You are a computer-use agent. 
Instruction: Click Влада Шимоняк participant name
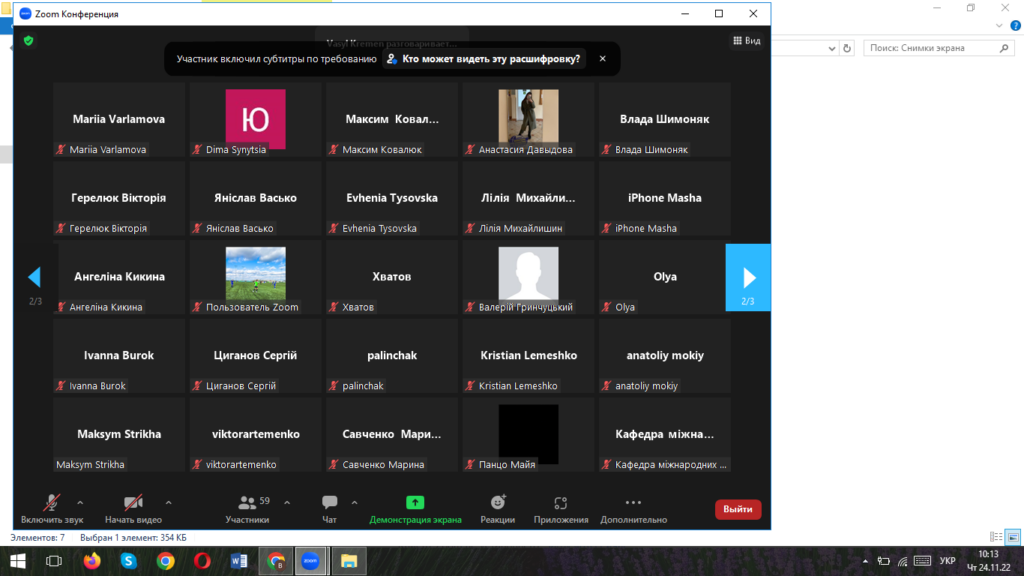[x=664, y=119]
